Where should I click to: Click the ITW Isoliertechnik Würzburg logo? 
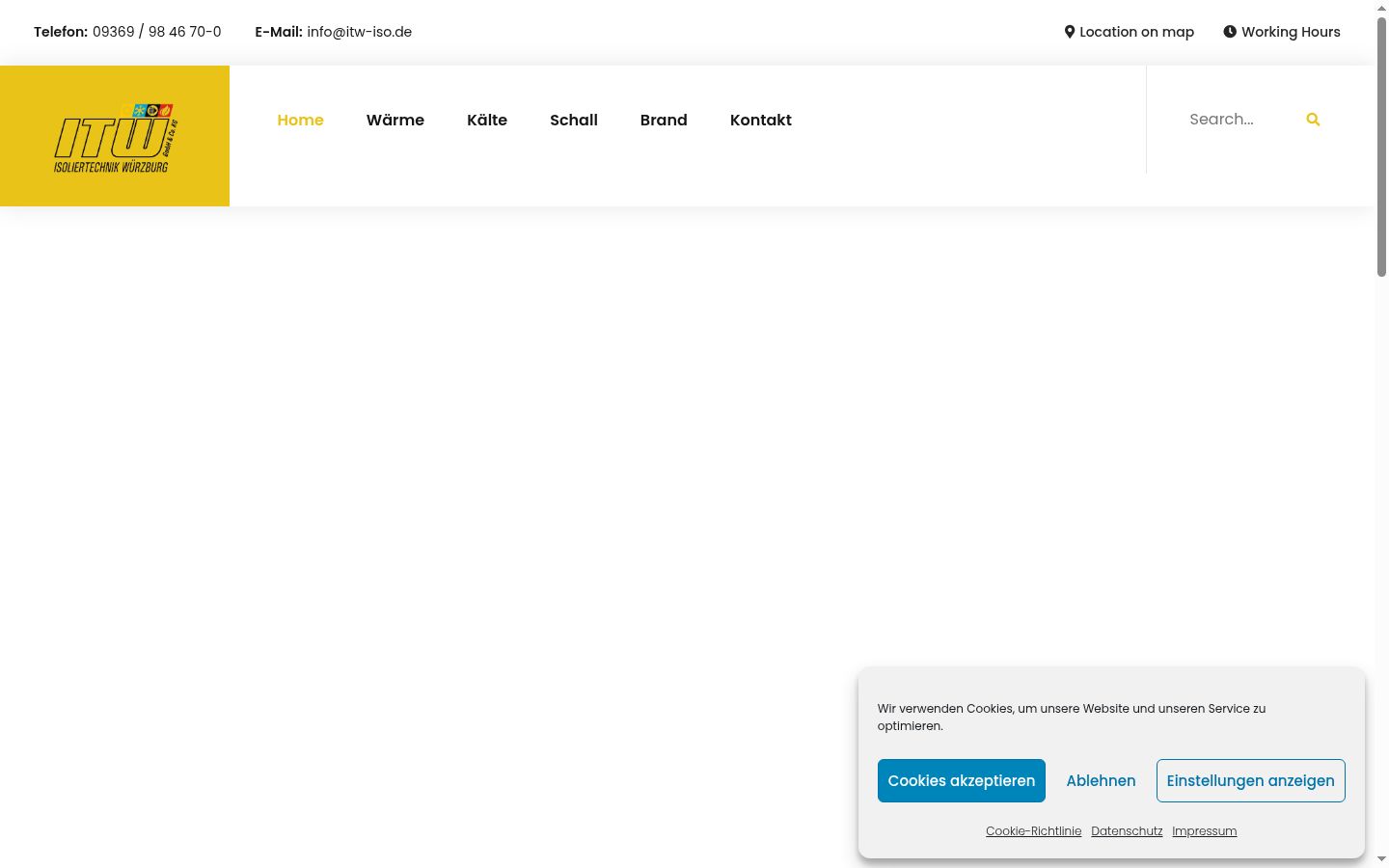(x=115, y=137)
